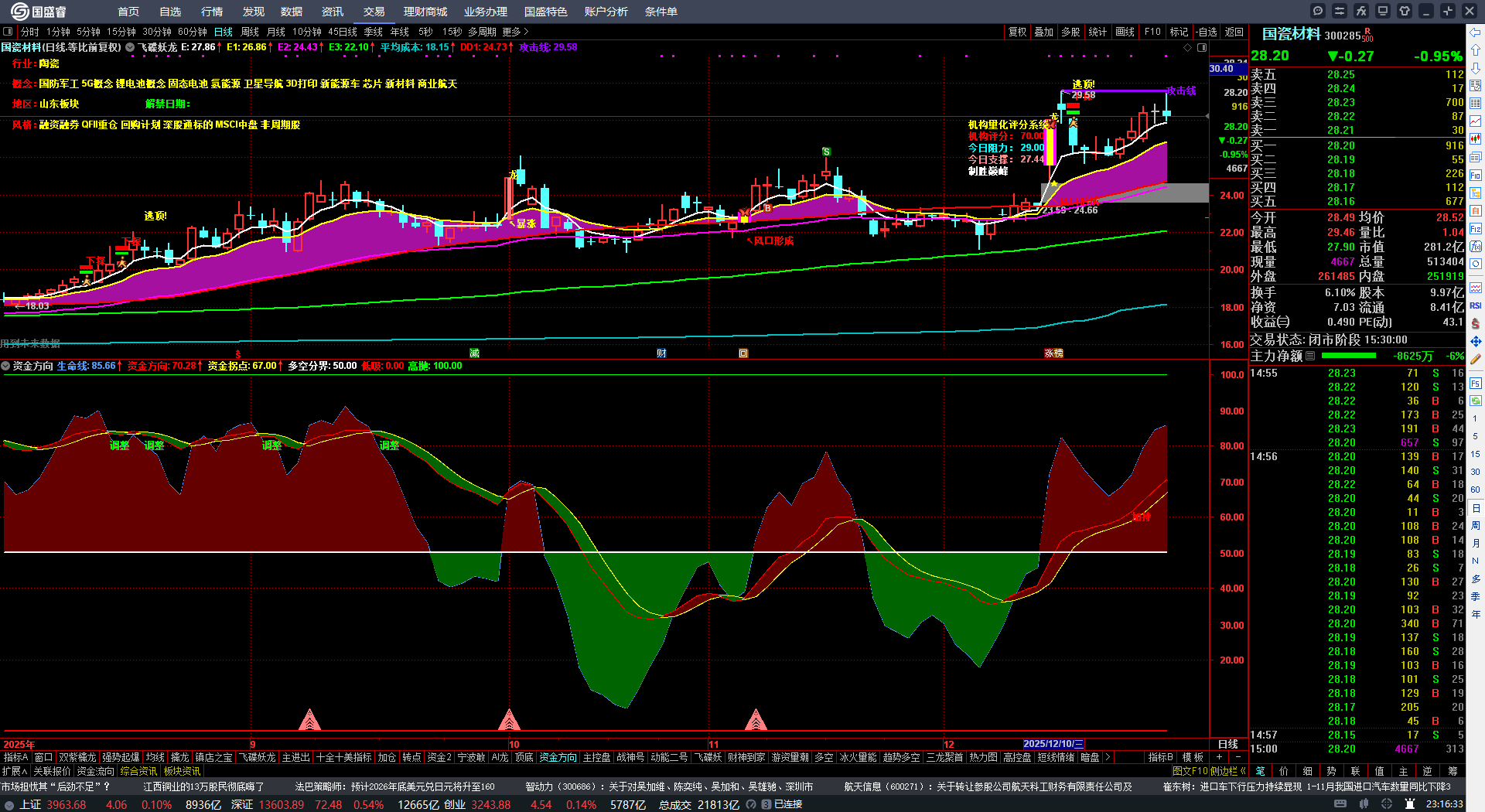This screenshot has width=1485, height=812.
Task: Toggle the diamond marker at chart top-right
Action: point(1188,48)
